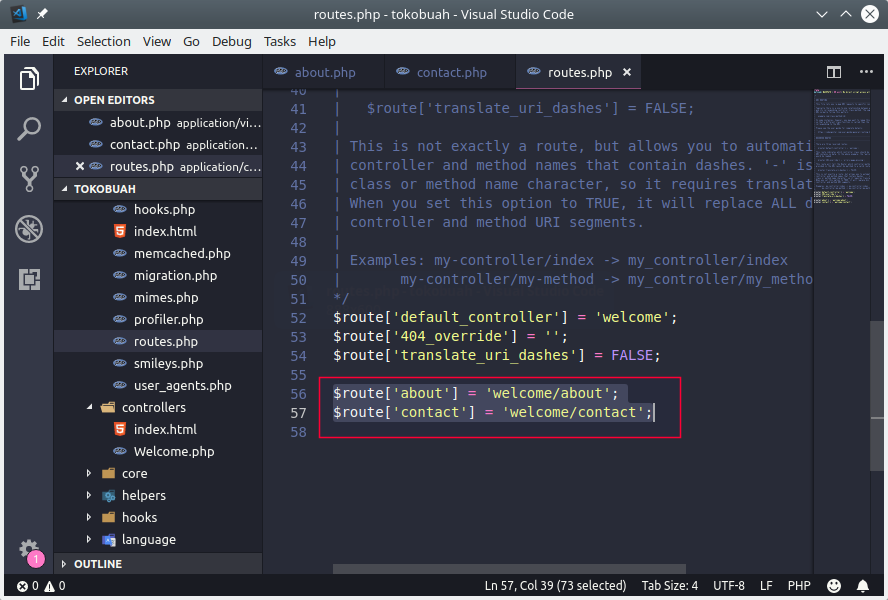Close the routes.php editor tab

point(627,72)
